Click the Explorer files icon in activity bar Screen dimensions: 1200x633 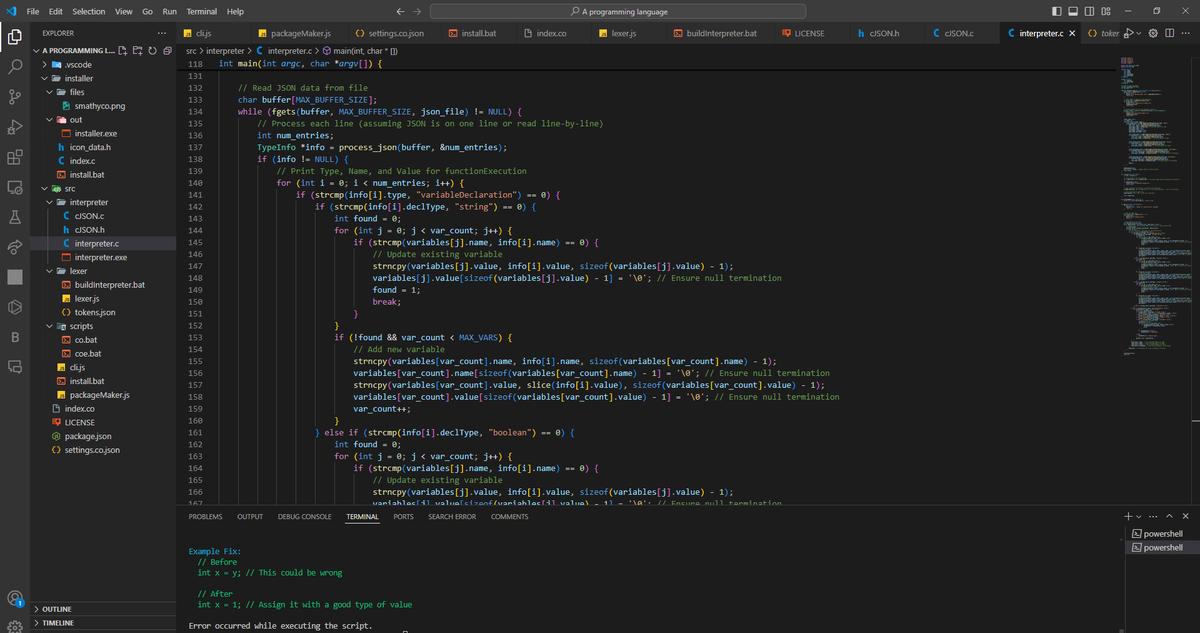pos(15,37)
